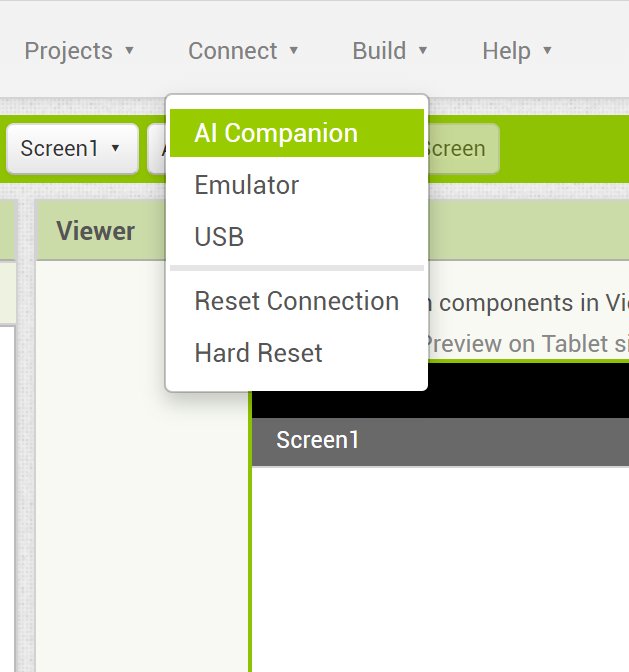629x672 pixels.
Task: Click the triangle next to Build
Action: 422,51
